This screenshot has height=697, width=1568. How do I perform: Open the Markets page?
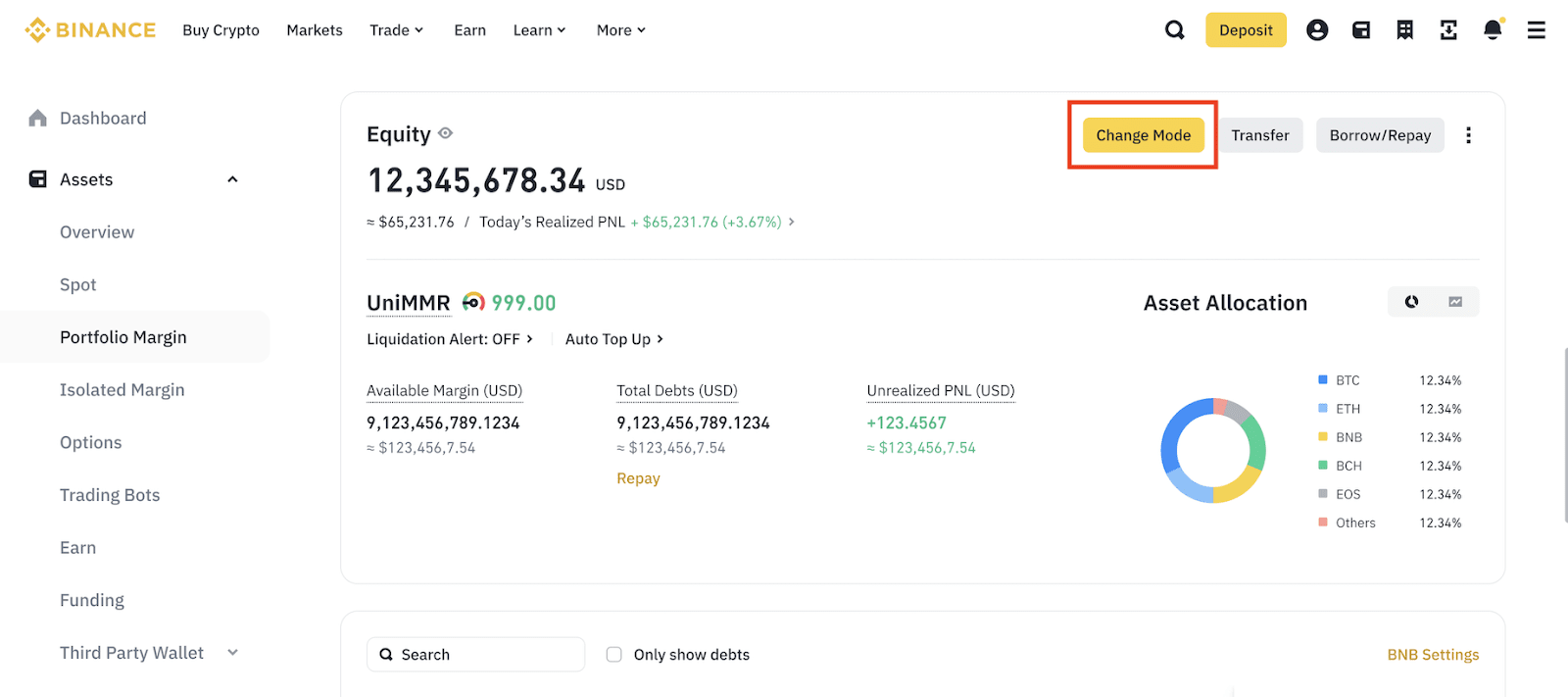[x=315, y=30]
